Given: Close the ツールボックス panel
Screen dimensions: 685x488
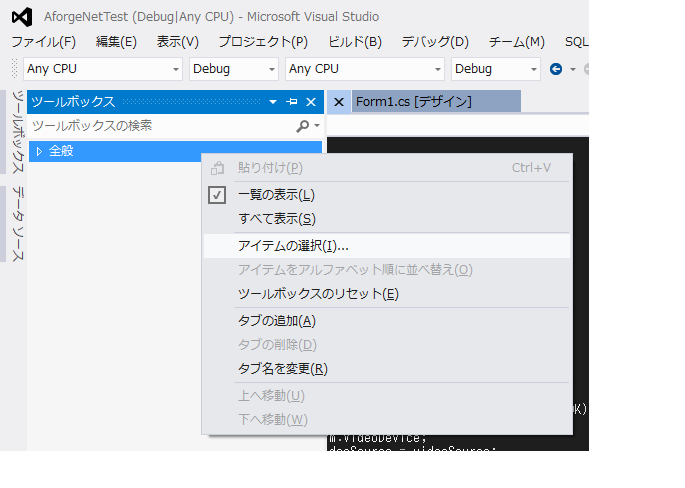Looking at the screenshot, I should tap(311, 102).
